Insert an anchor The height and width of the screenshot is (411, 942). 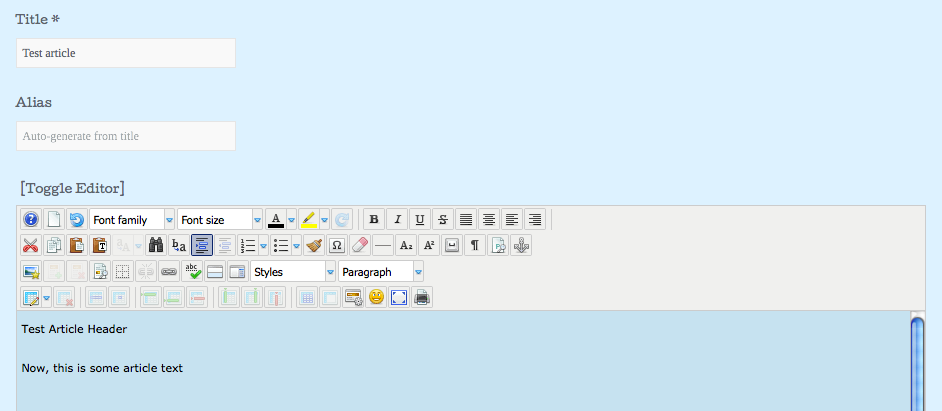point(521,245)
